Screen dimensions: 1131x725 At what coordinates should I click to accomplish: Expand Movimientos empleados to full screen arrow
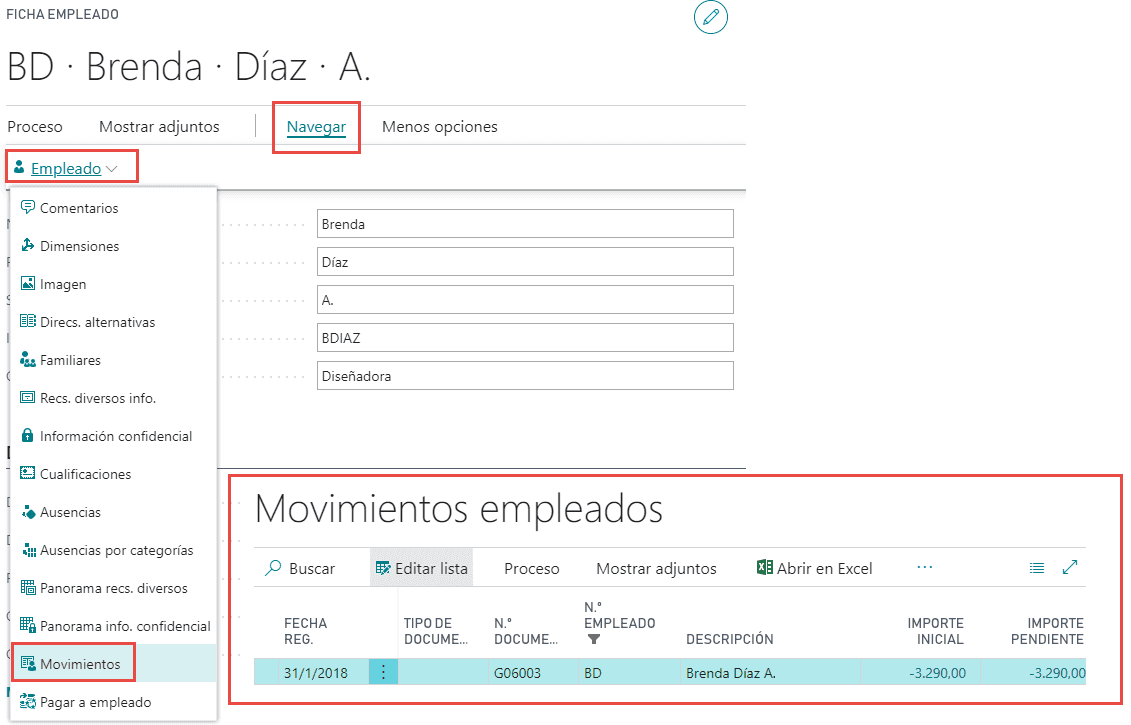click(1070, 567)
